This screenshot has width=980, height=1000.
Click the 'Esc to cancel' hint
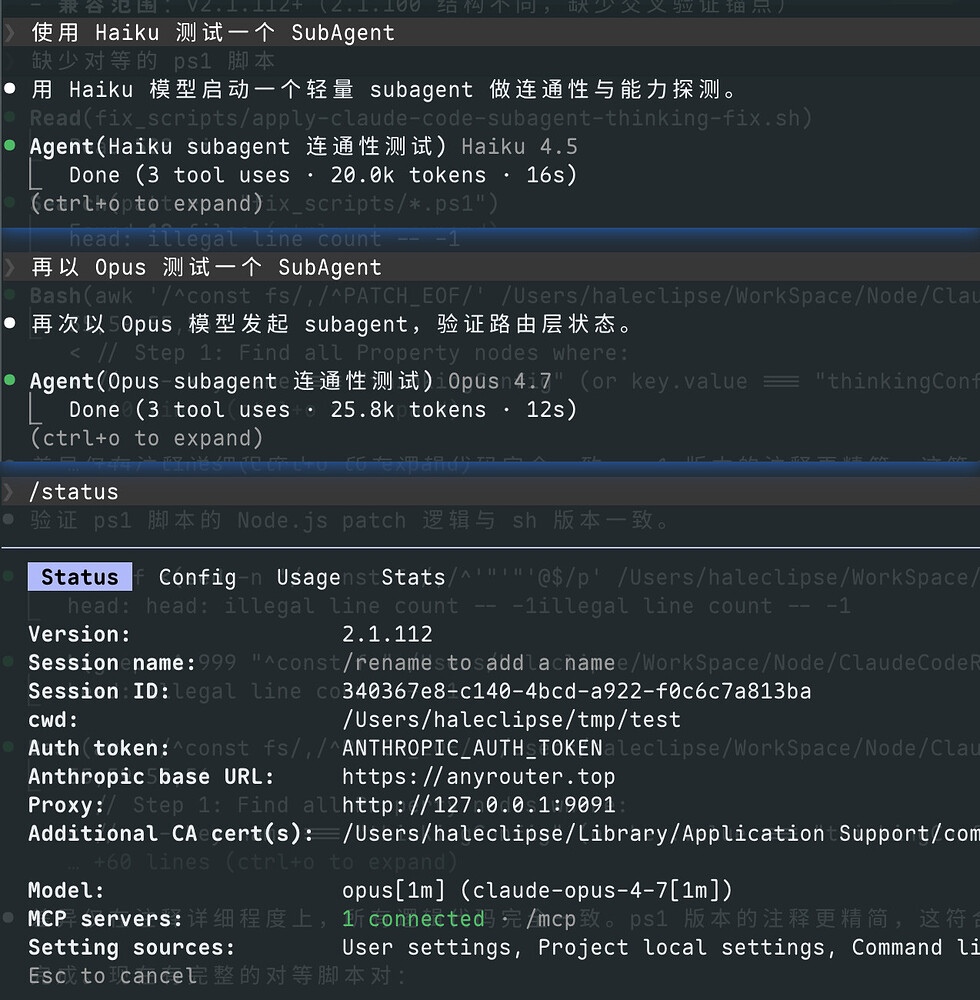[x=113, y=975]
